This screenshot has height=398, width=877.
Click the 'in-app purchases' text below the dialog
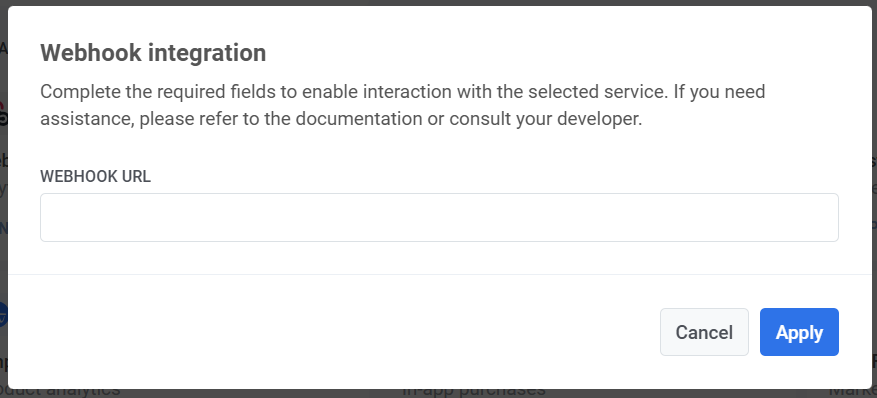[474, 393]
